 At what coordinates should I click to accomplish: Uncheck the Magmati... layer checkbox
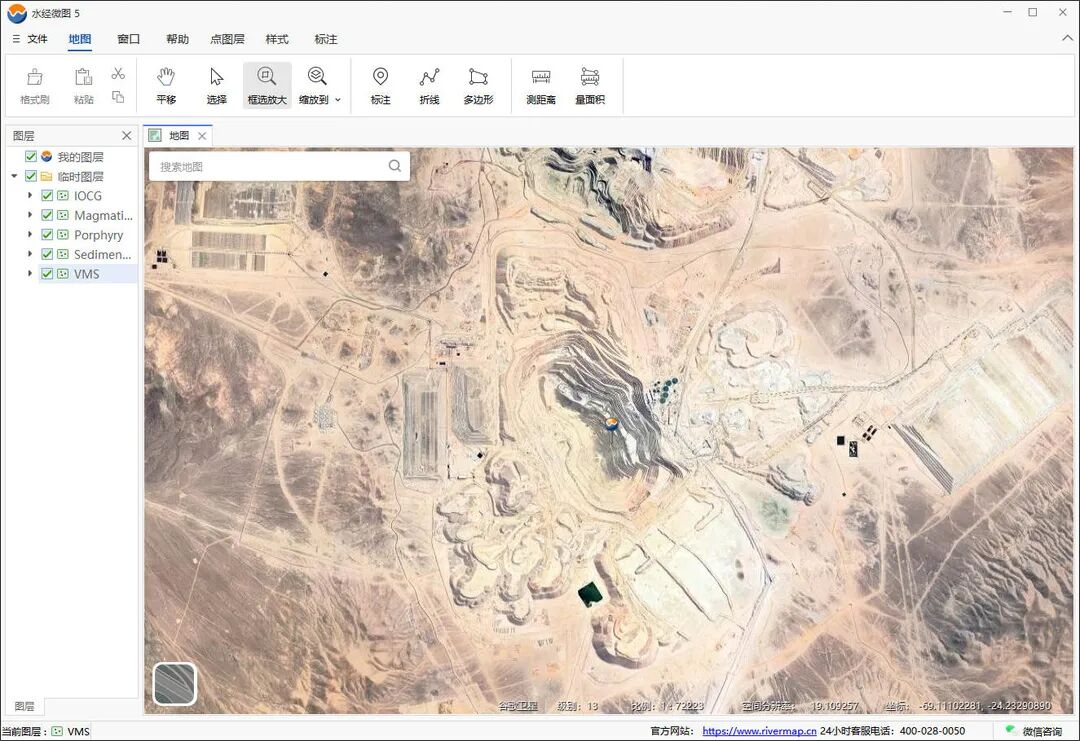(47, 215)
